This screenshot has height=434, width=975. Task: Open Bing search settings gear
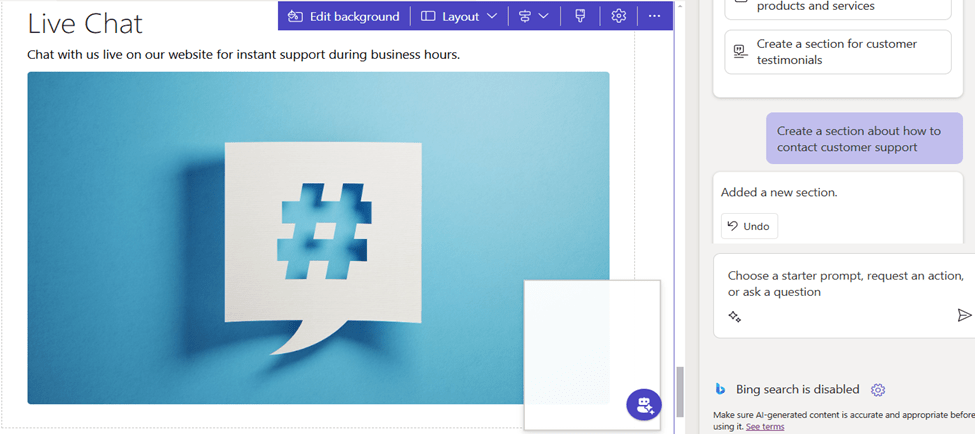click(878, 390)
